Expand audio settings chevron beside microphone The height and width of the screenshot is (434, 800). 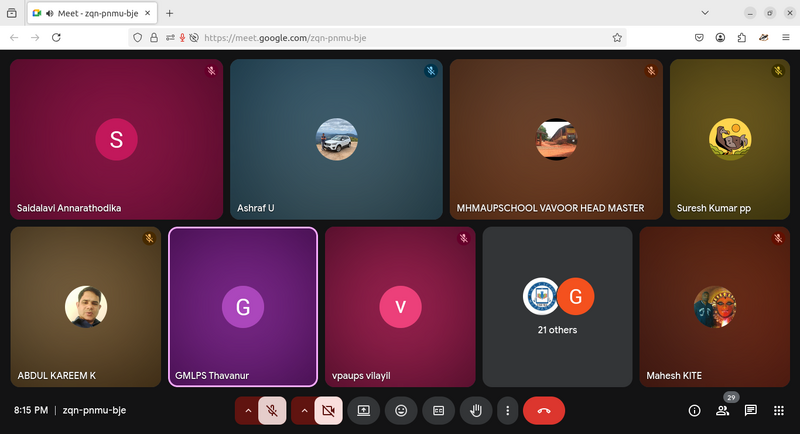pyautogui.click(x=247, y=410)
